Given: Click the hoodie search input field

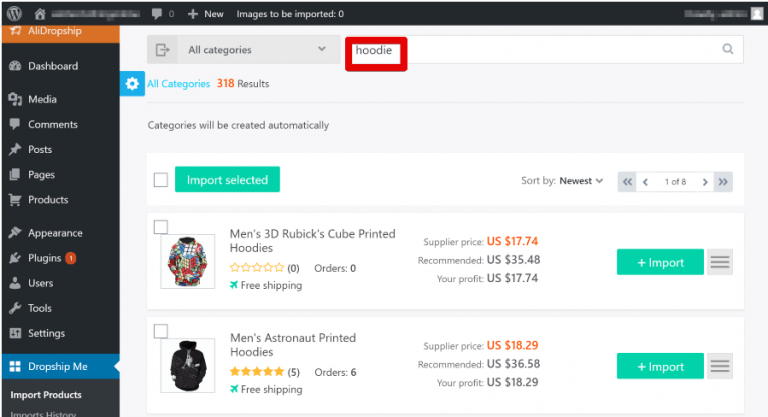Looking at the screenshot, I should [544, 49].
